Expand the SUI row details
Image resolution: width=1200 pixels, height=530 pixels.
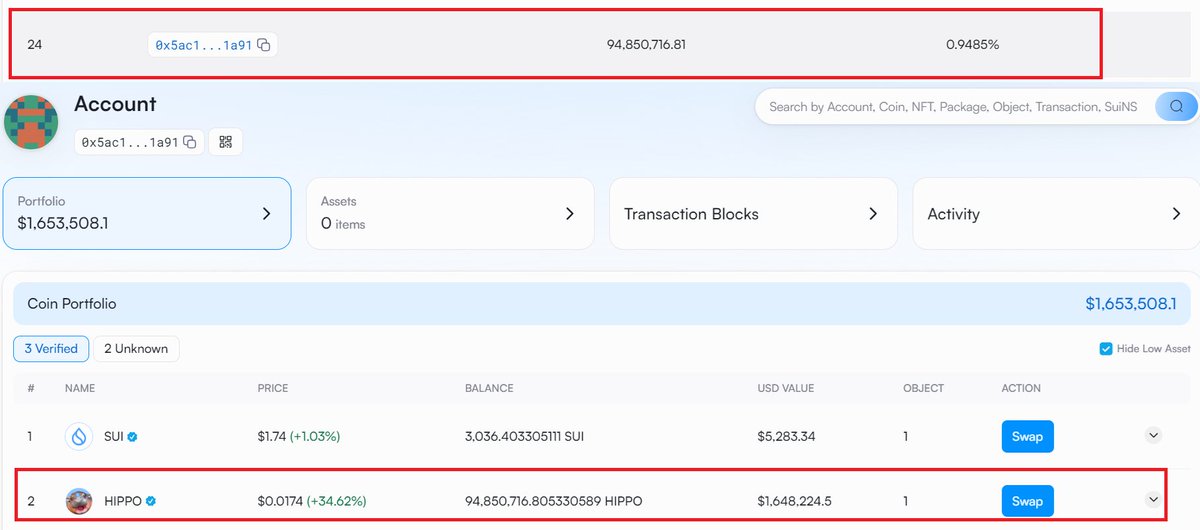(1153, 435)
